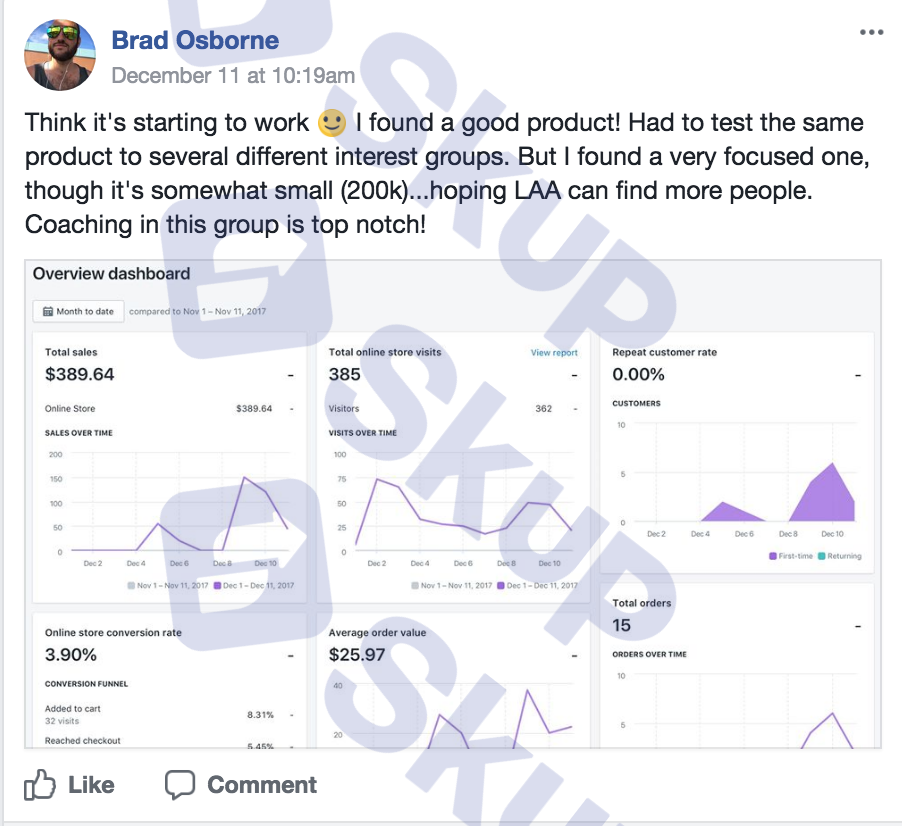
Task: Open View report for online store visits
Action: click(x=554, y=353)
